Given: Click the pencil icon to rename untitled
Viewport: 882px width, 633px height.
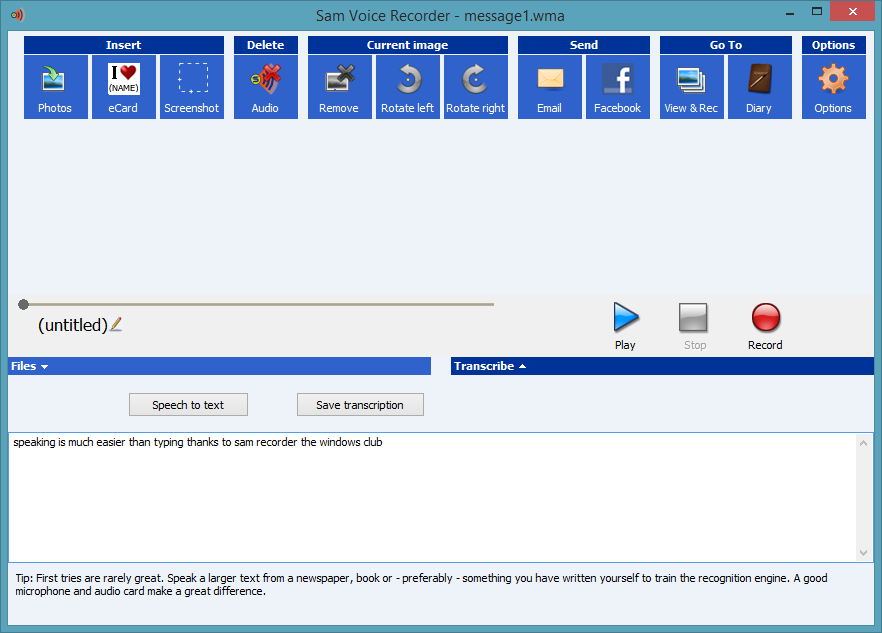Looking at the screenshot, I should pyautogui.click(x=116, y=325).
